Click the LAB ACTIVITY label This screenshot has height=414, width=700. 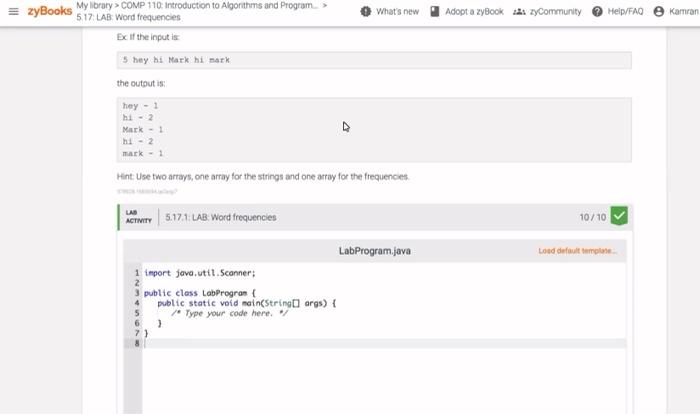pyautogui.click(x=138, y=217)
